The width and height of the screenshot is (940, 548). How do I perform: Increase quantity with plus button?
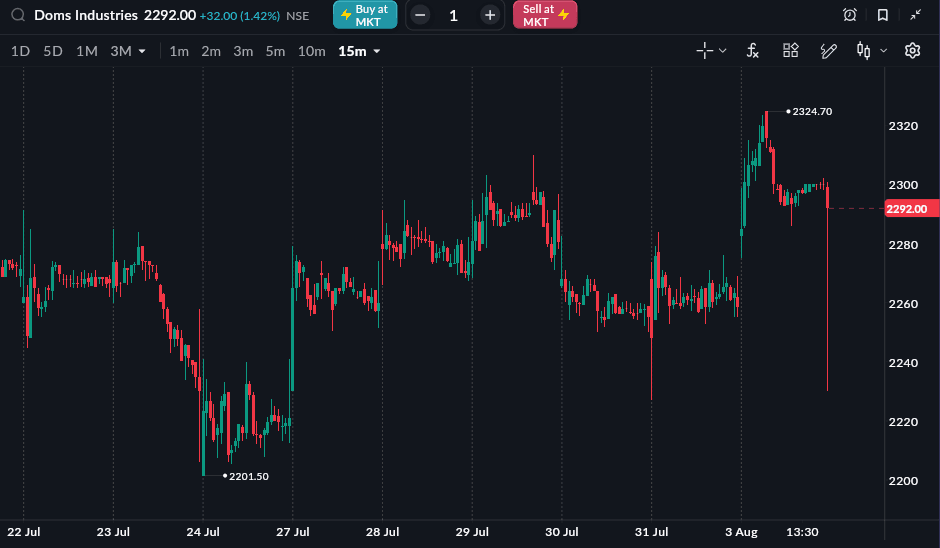click(490, 16)
